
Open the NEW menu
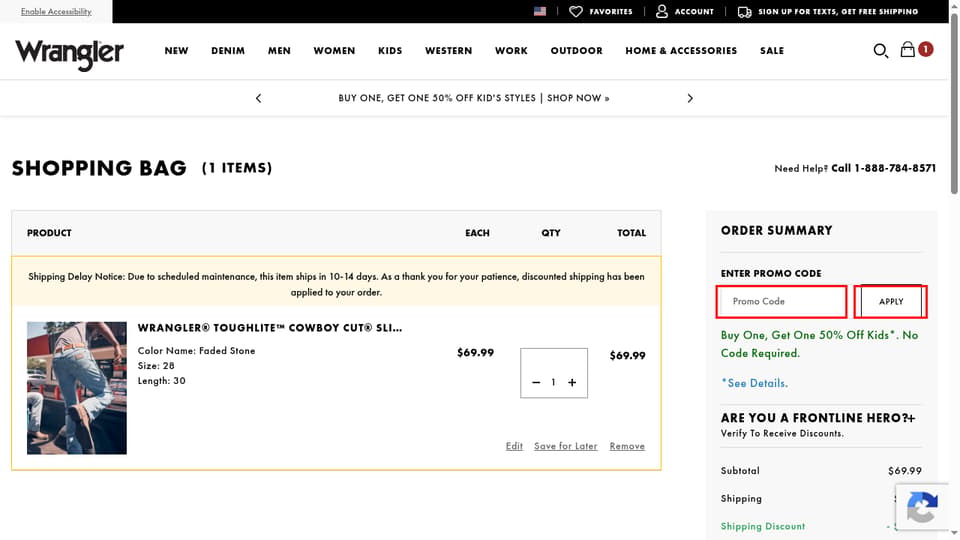176,51
